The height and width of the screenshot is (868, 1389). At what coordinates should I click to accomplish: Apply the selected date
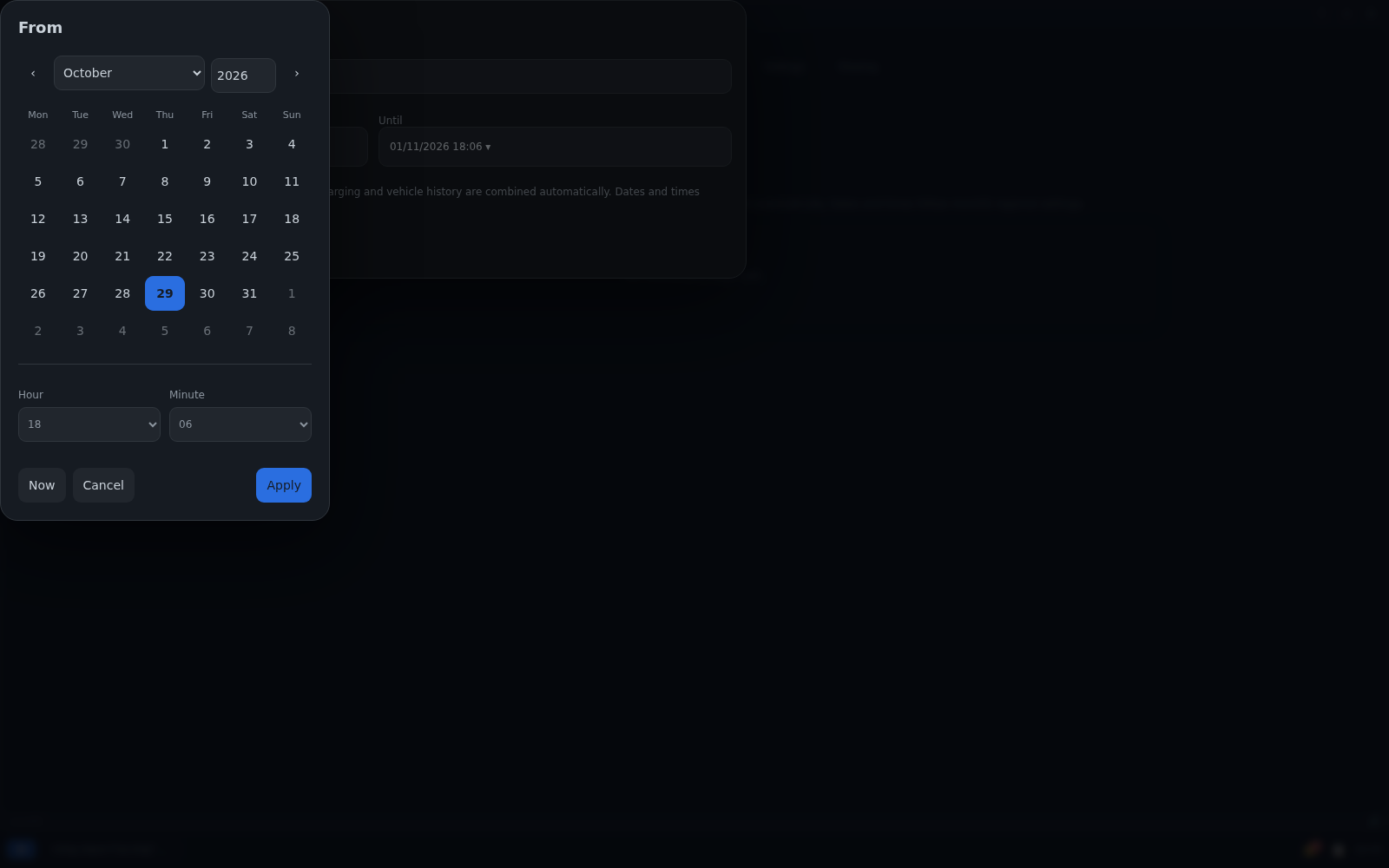[284, 485]
